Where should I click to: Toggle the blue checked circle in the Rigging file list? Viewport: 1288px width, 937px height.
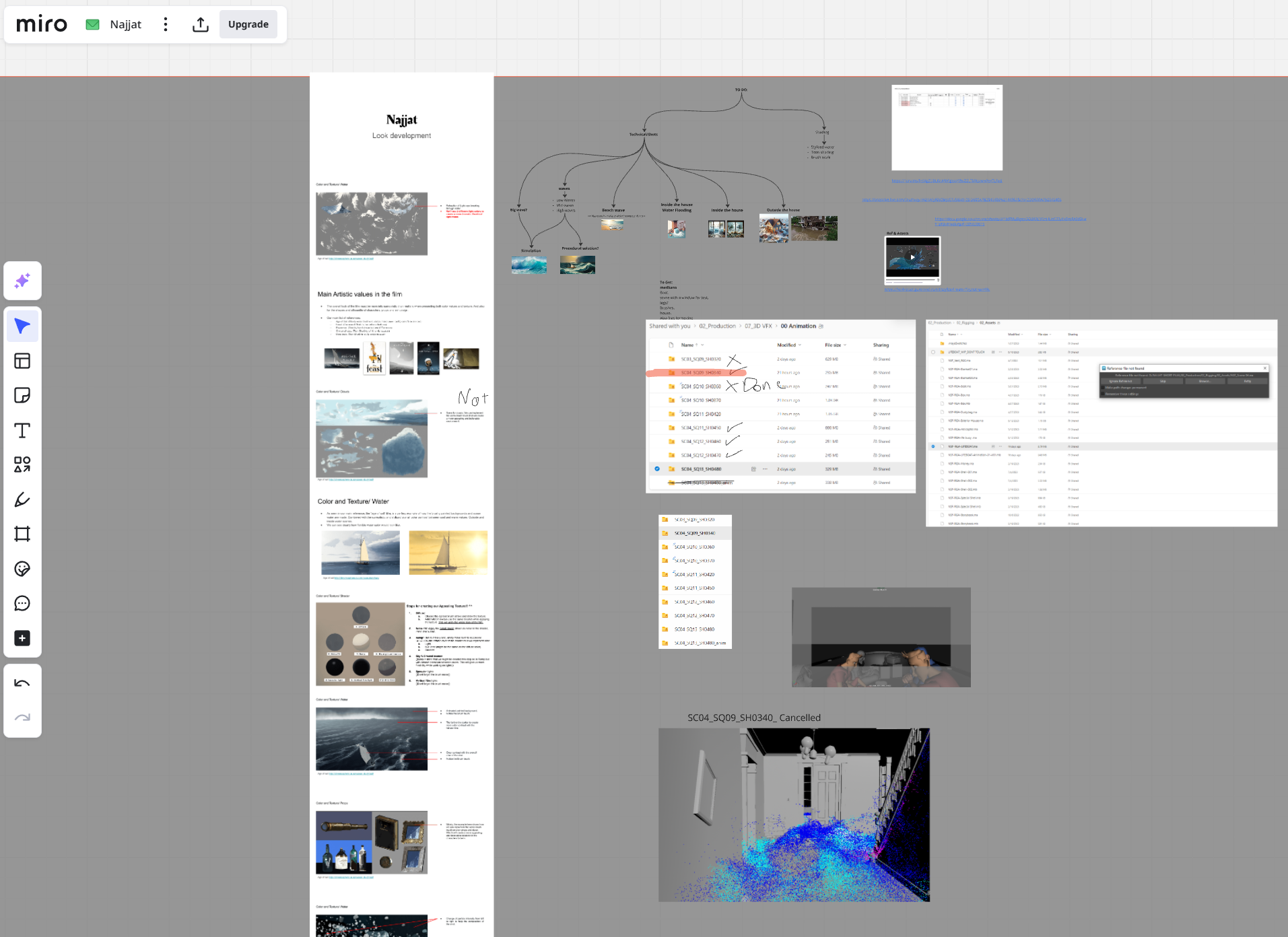point(933,446)
